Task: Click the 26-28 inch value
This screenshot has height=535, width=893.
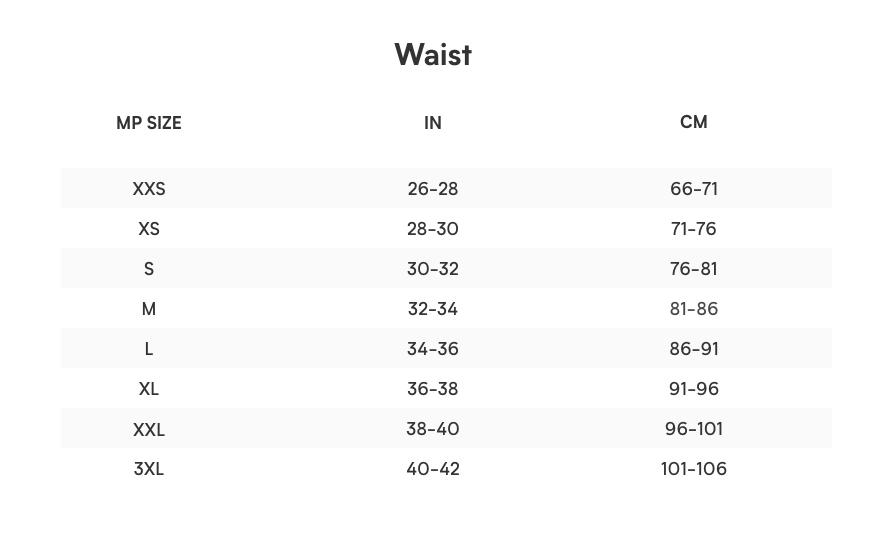Action: [432, 189]
